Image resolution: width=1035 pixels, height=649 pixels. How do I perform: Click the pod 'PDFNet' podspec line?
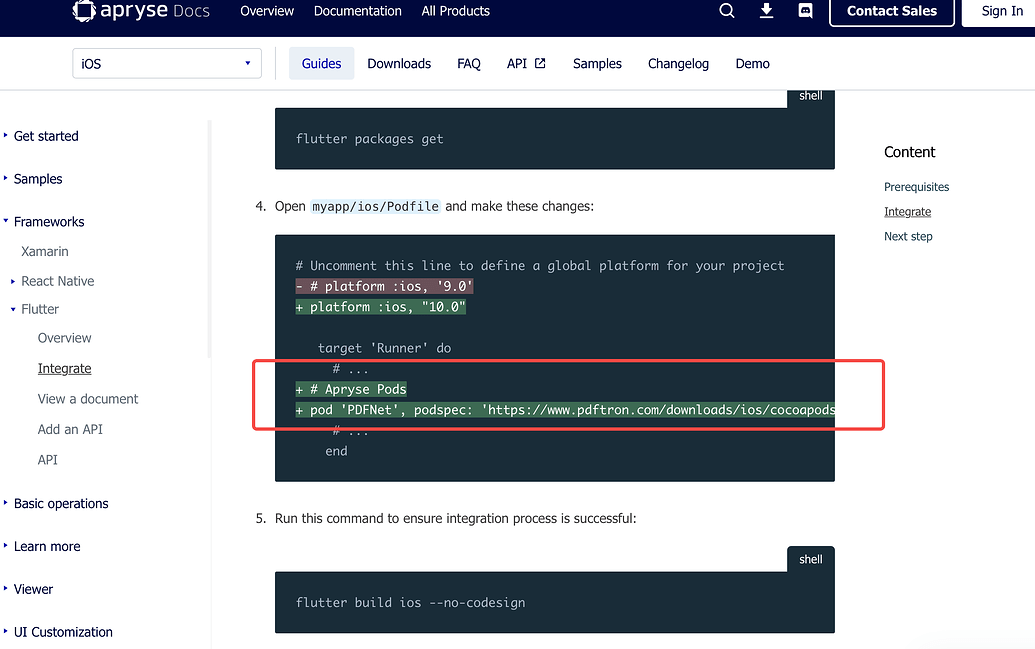click(565, 410)
